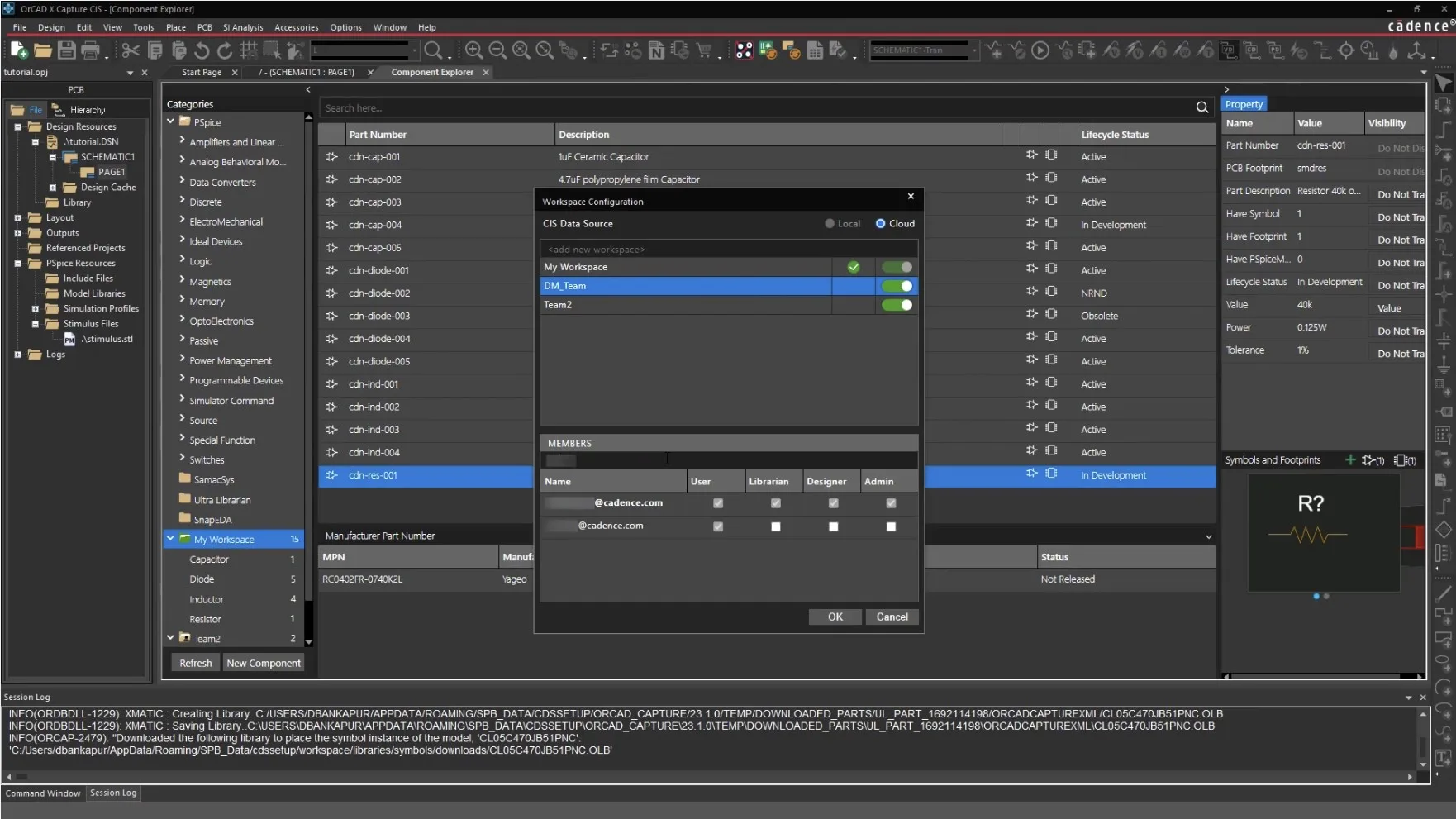
Task: Click the New document toolbar icon
Action: click(x=19, y=50)
